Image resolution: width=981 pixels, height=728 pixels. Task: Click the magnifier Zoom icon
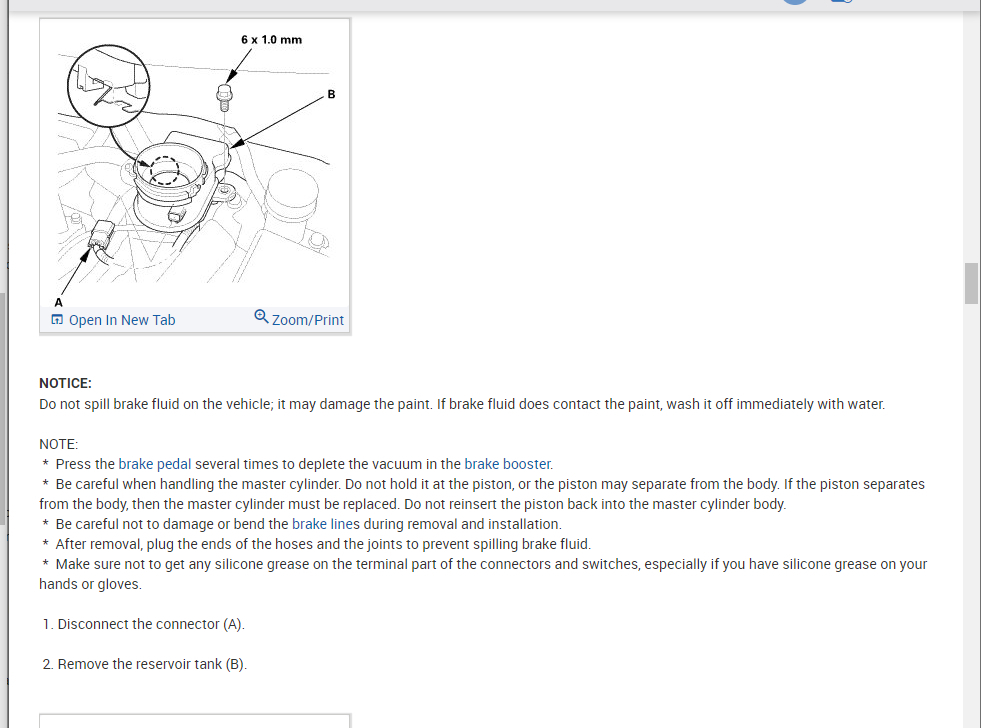(x=261, y=316)
